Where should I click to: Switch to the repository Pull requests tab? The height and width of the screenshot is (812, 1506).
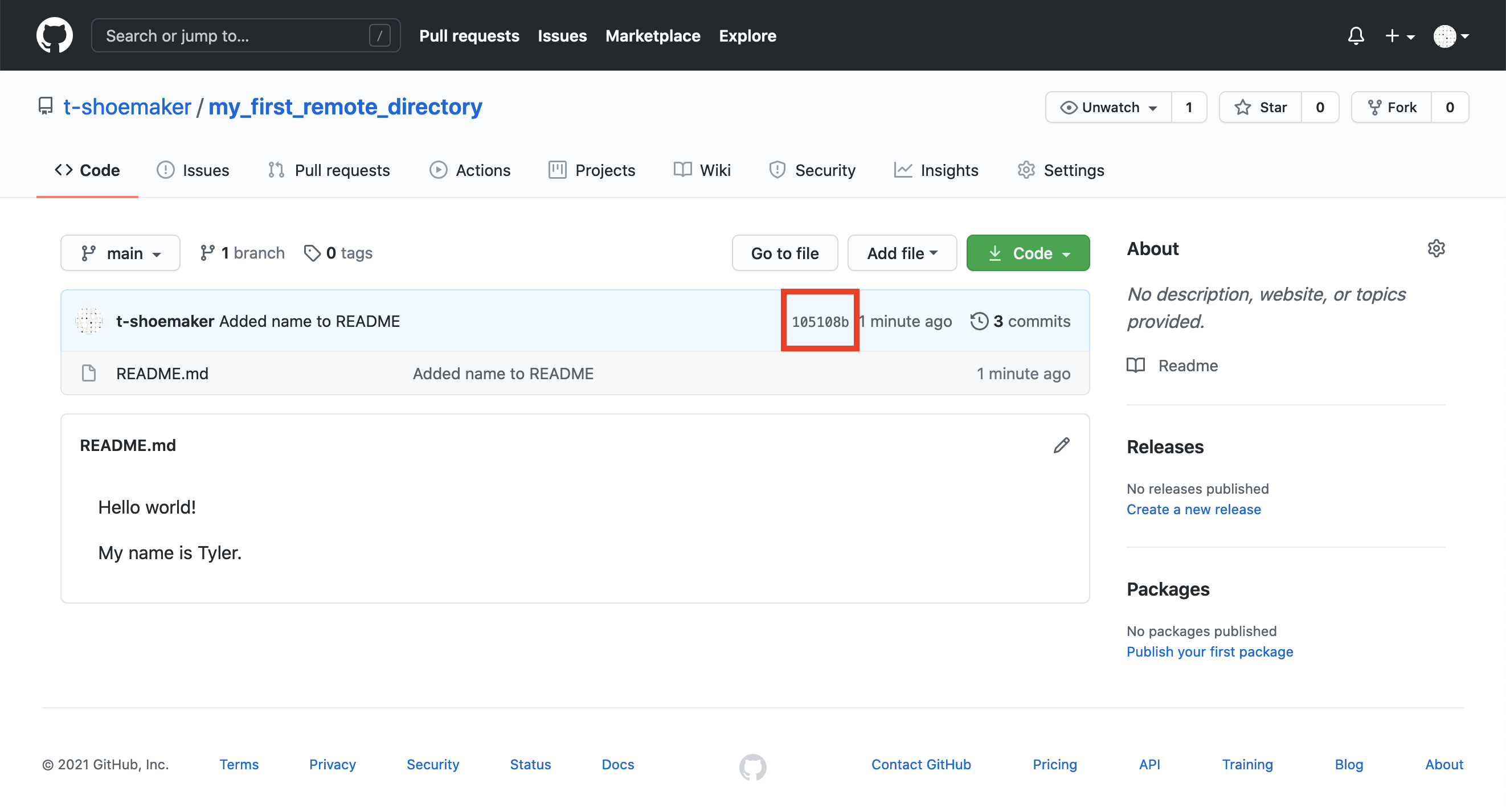point(329,170)
